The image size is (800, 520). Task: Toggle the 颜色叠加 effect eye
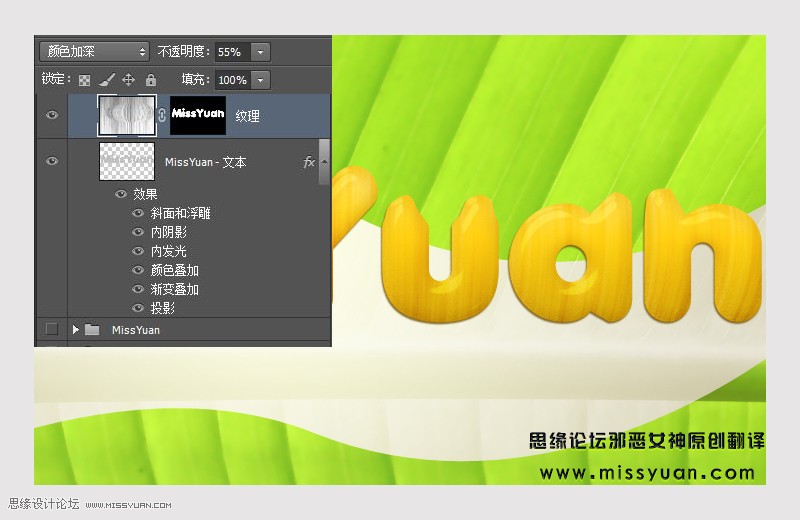tap(138, 270)
